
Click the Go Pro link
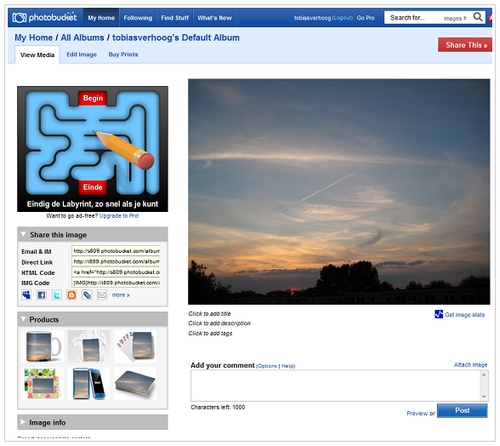click(x=366, y=18)
